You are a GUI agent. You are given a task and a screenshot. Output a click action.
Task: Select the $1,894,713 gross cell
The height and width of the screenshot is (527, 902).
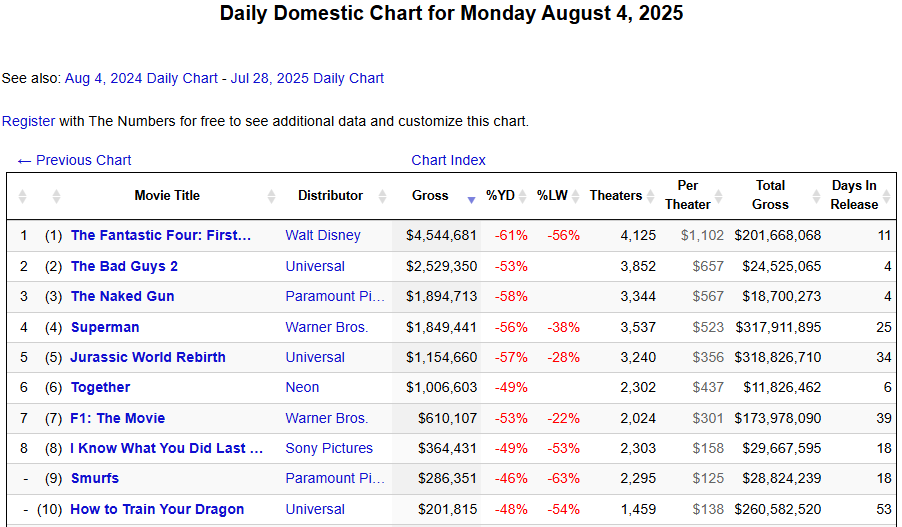[441, 296]
